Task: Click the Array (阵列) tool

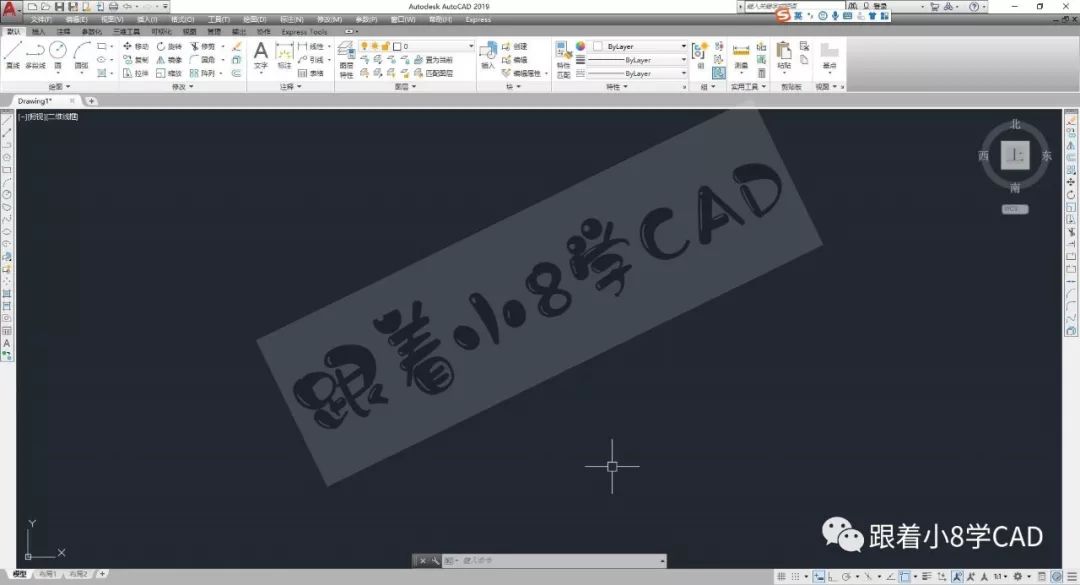Action: click(202, 73)
